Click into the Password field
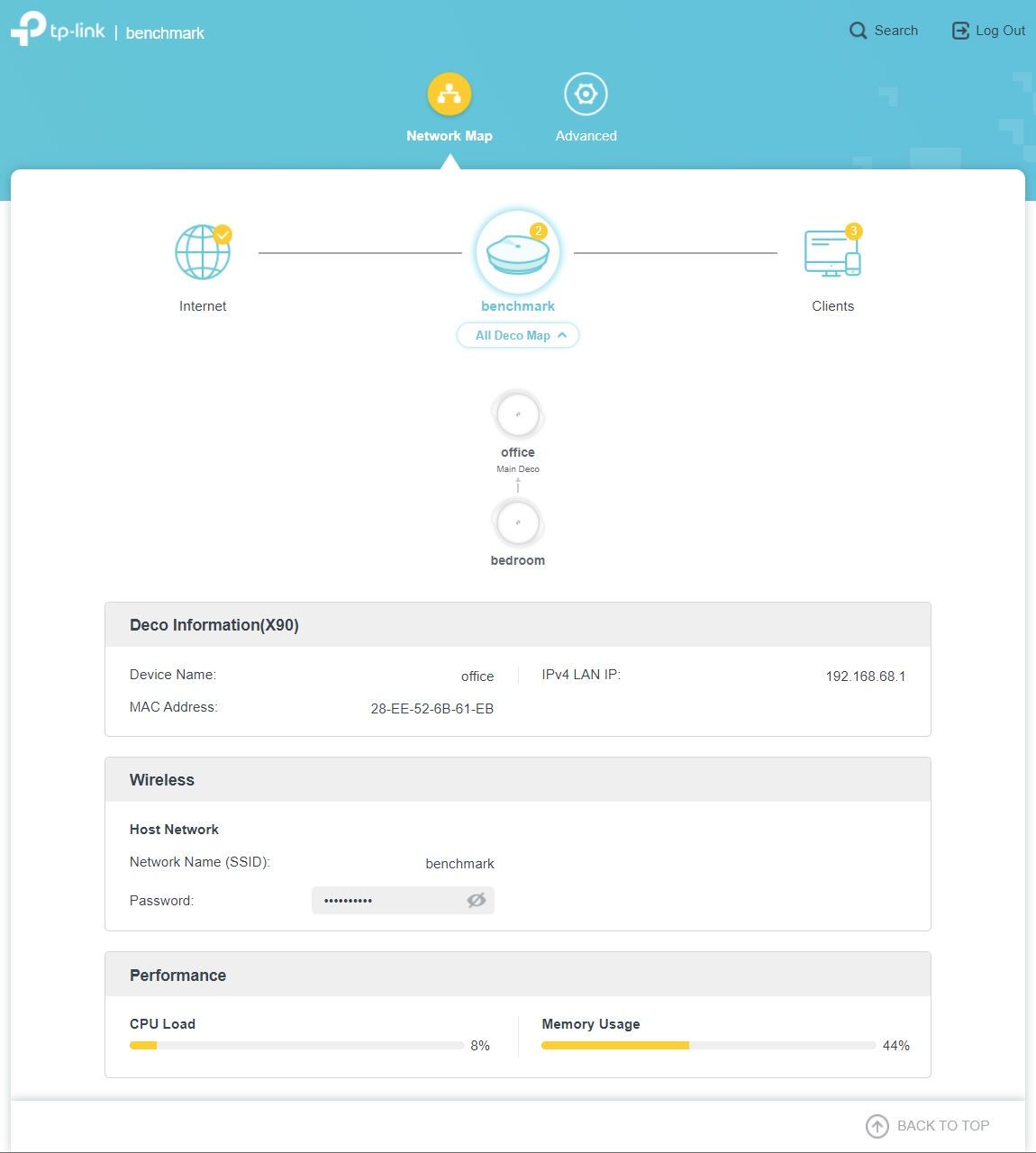The width and height of the screenshot is (1036, 1153). pyautogui.click(x=403, y=900)
